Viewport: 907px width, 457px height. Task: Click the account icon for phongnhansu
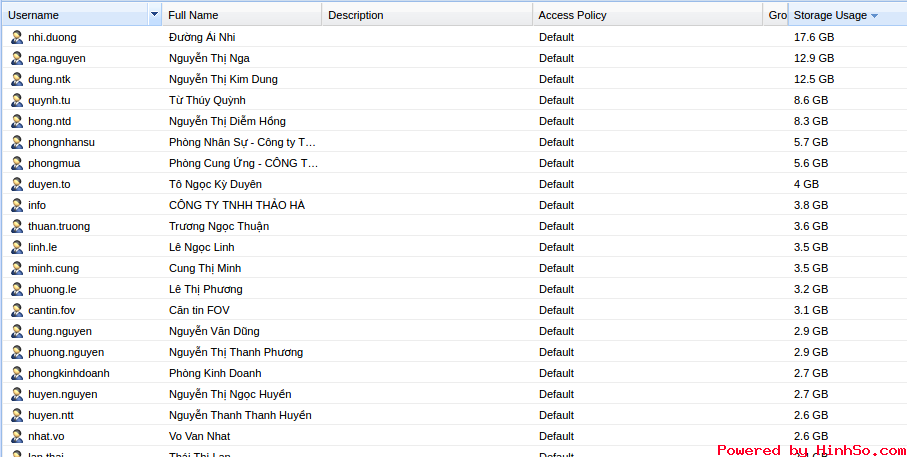(x=17, y=142)
